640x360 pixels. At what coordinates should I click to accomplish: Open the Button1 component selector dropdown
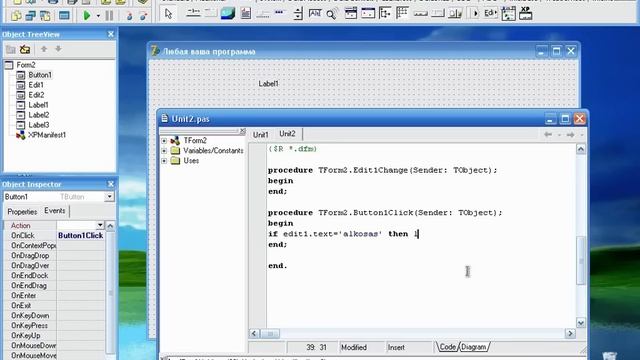[x=109, y=197]
